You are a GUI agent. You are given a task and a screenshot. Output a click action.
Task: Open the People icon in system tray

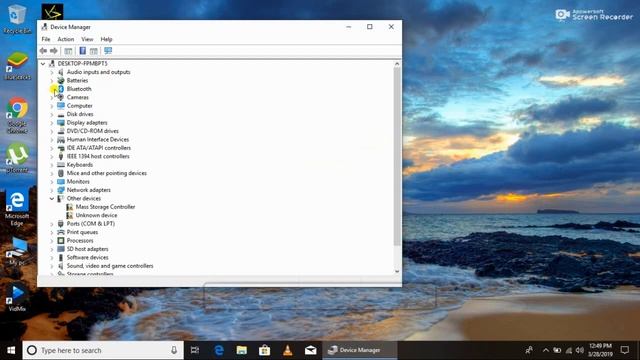[x=529, y=350]
